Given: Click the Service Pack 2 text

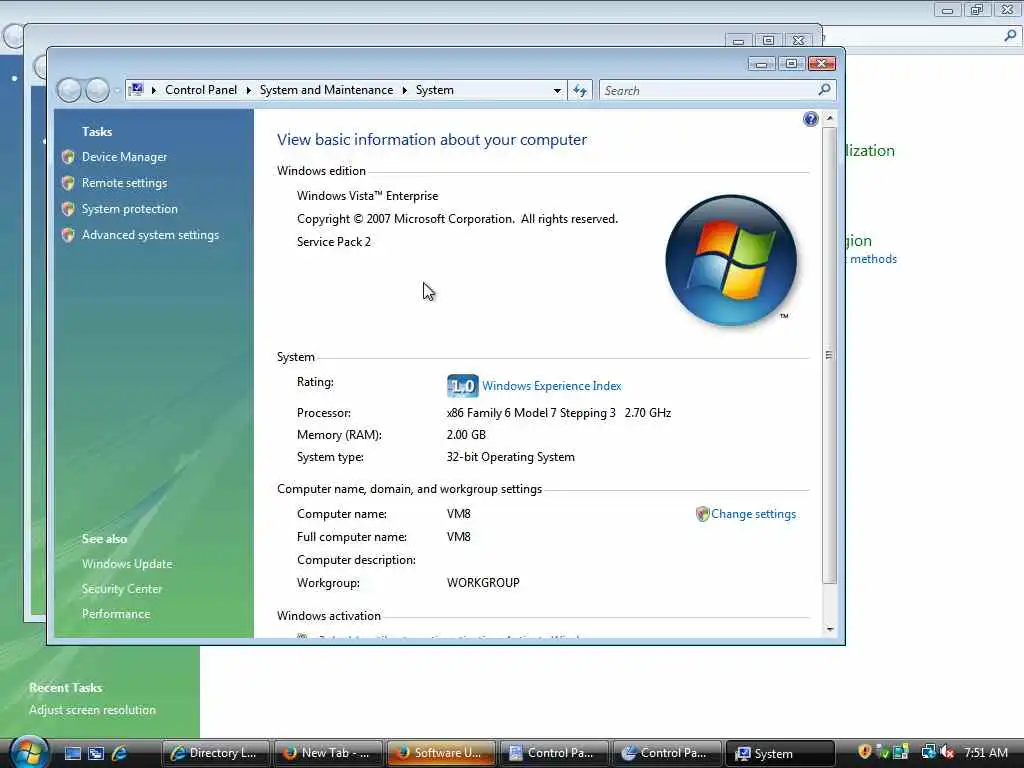Looking at the screenshot, I should pos(334,242).
